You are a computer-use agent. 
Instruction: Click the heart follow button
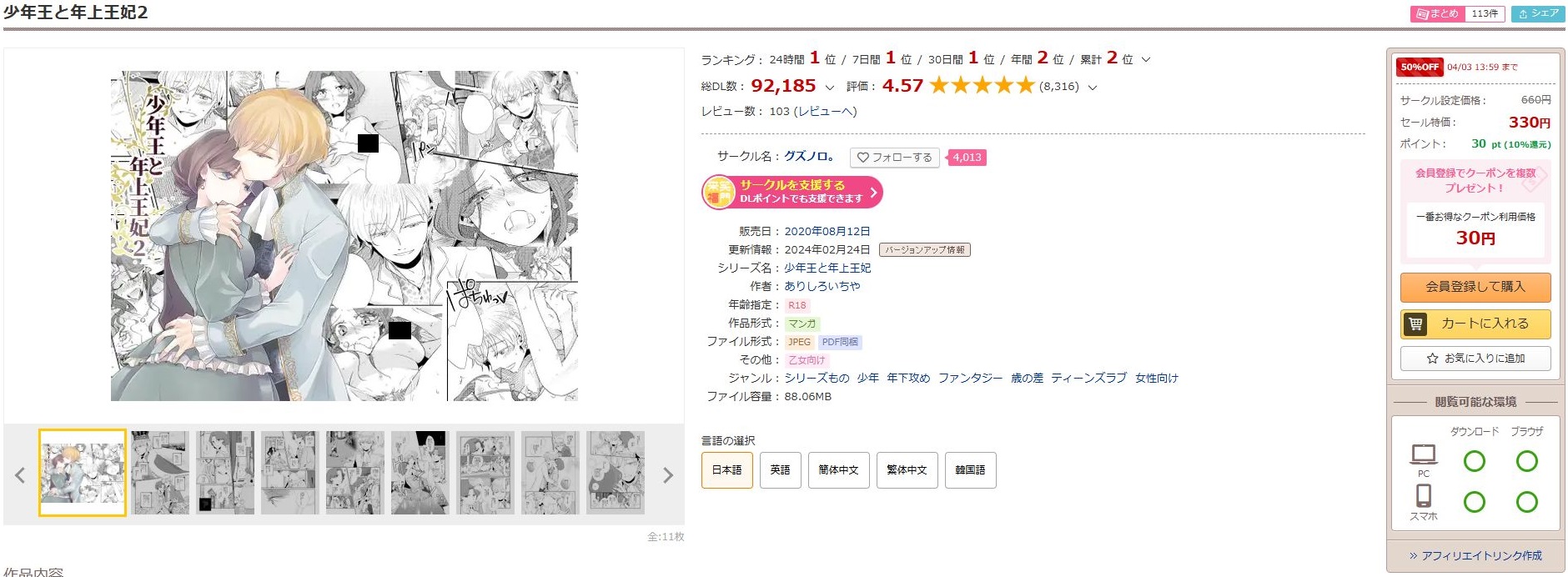pos(894,158)
